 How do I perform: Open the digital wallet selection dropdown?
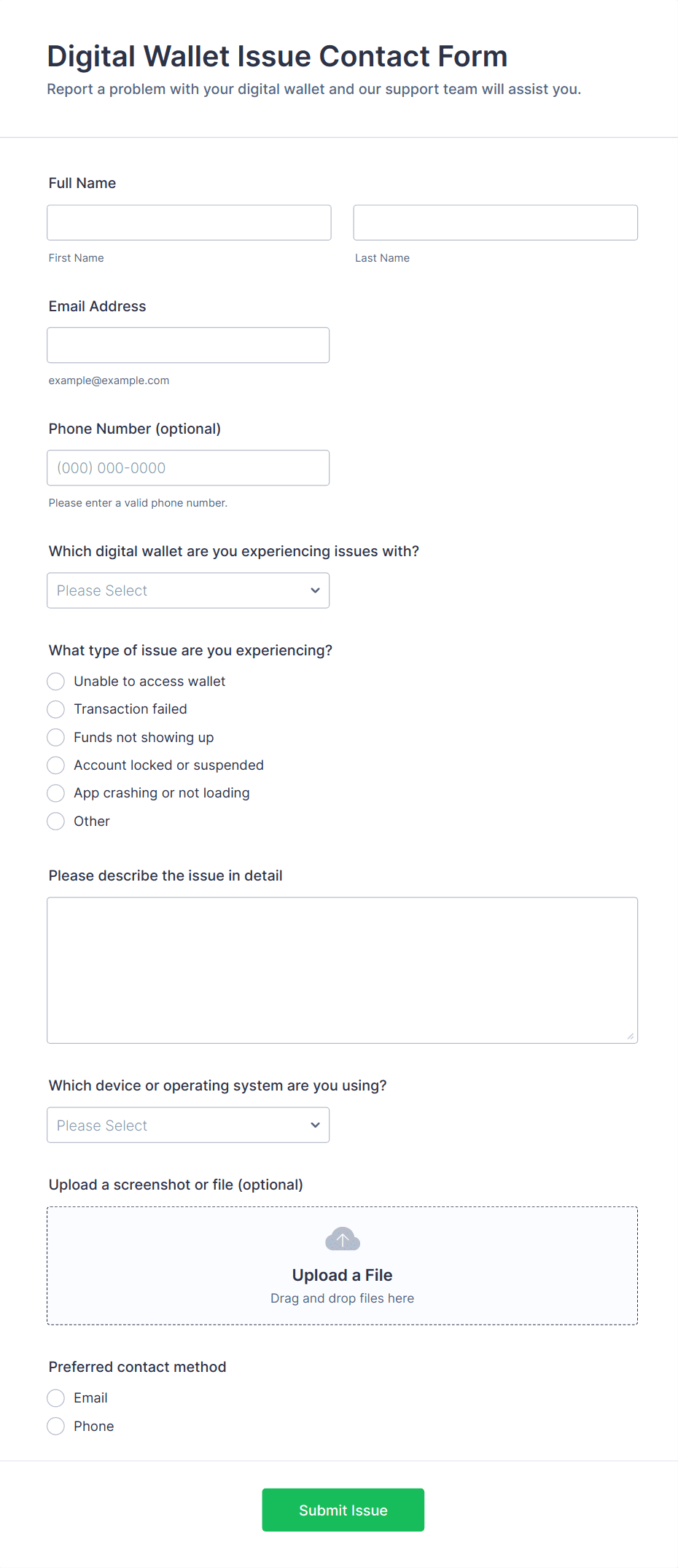point(188,590)
